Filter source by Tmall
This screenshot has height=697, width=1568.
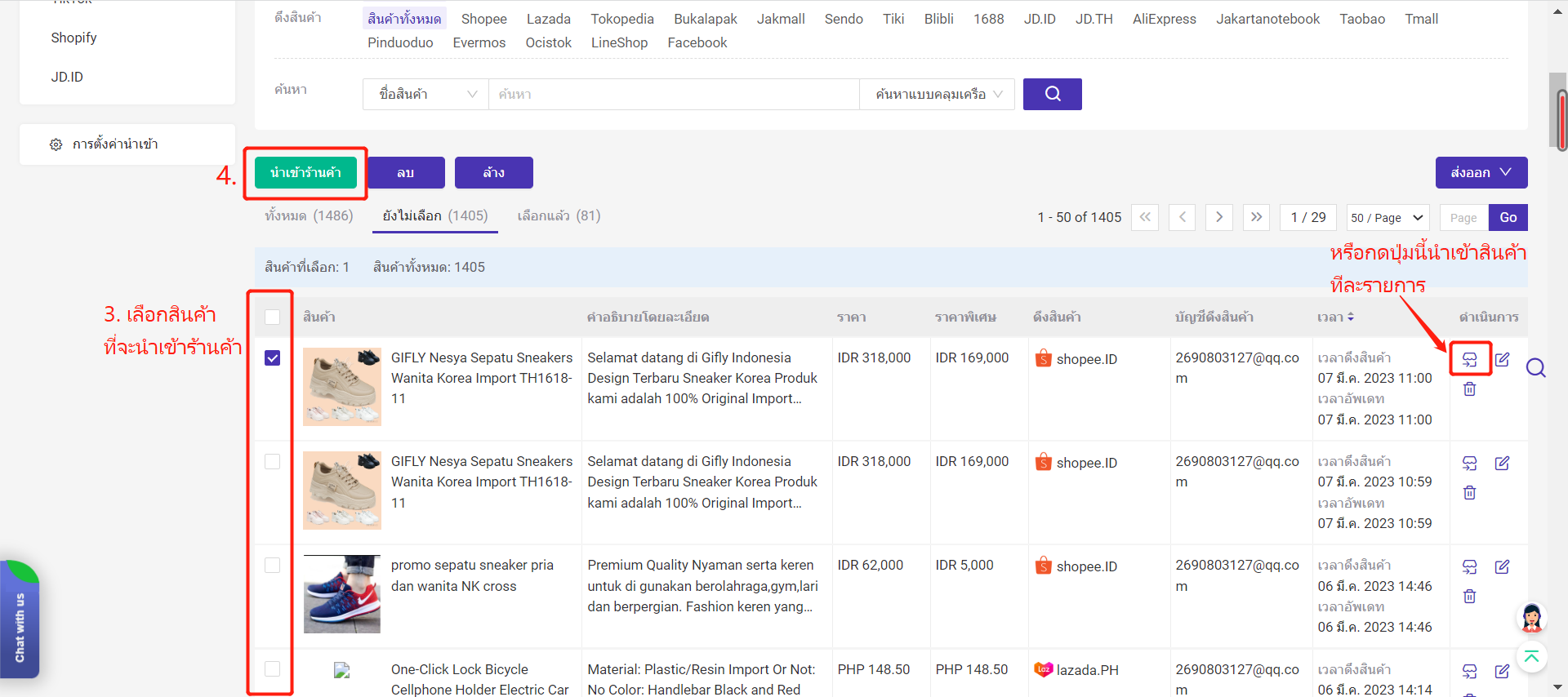pos(1421,19)
